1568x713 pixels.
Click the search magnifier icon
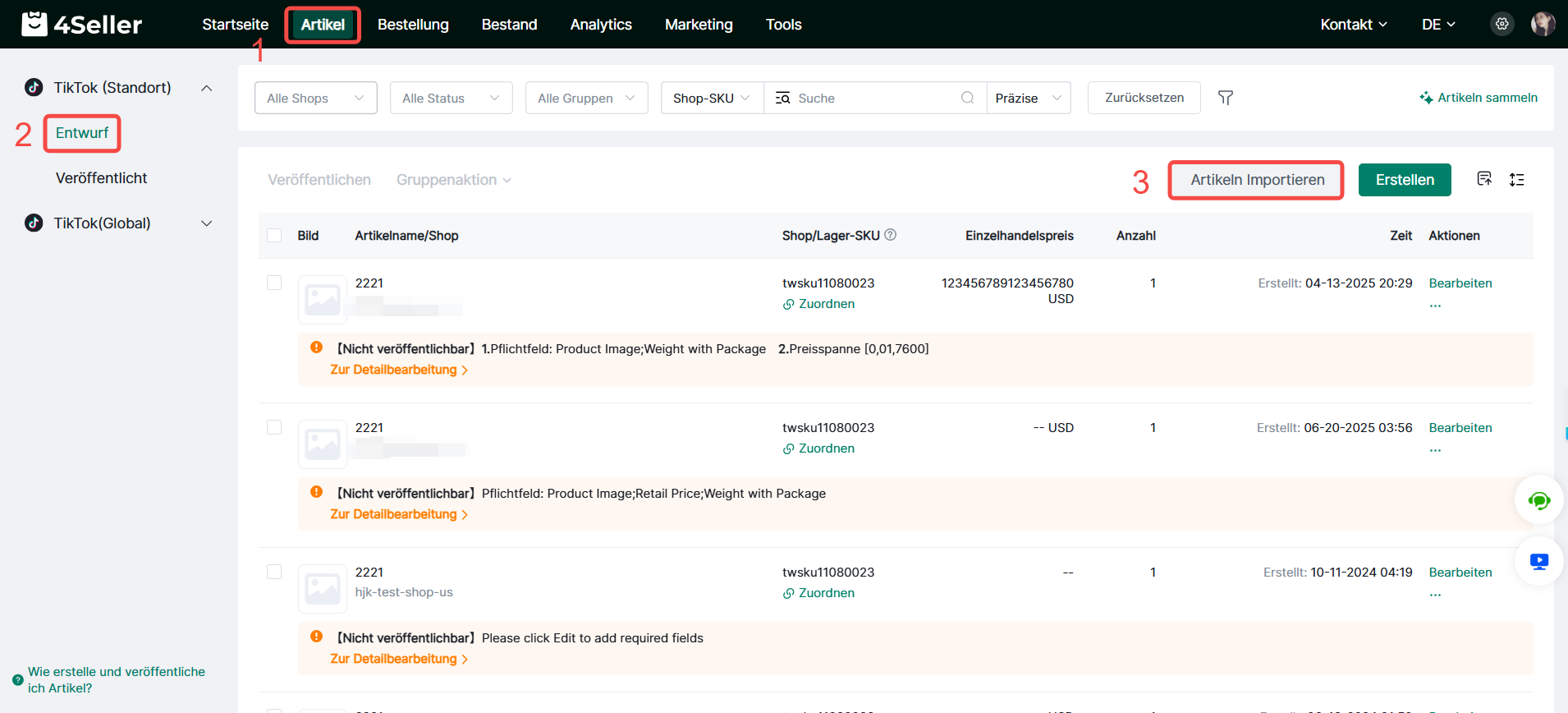pyautogui.click(x=967, y=98)
